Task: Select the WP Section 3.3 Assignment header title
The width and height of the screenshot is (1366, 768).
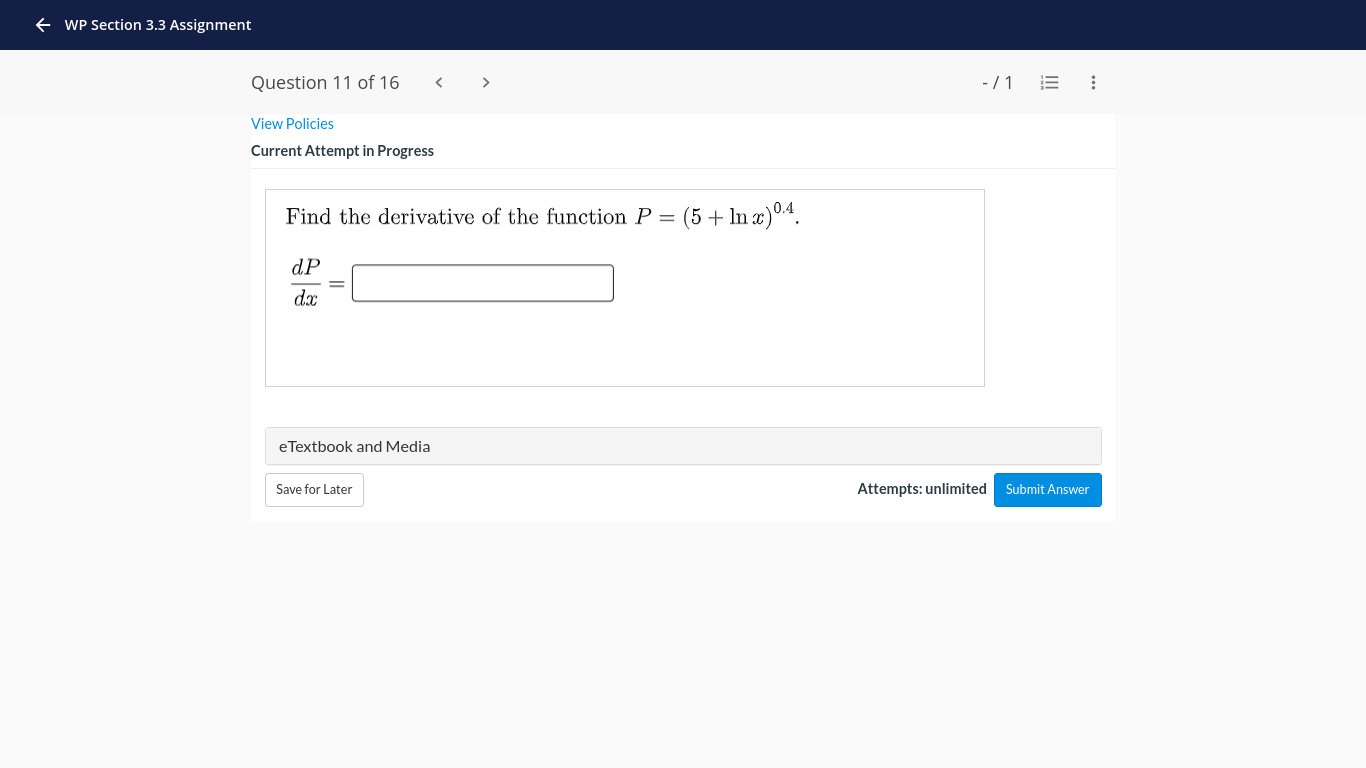Action: pyautogui.click(x=158, y=25)
